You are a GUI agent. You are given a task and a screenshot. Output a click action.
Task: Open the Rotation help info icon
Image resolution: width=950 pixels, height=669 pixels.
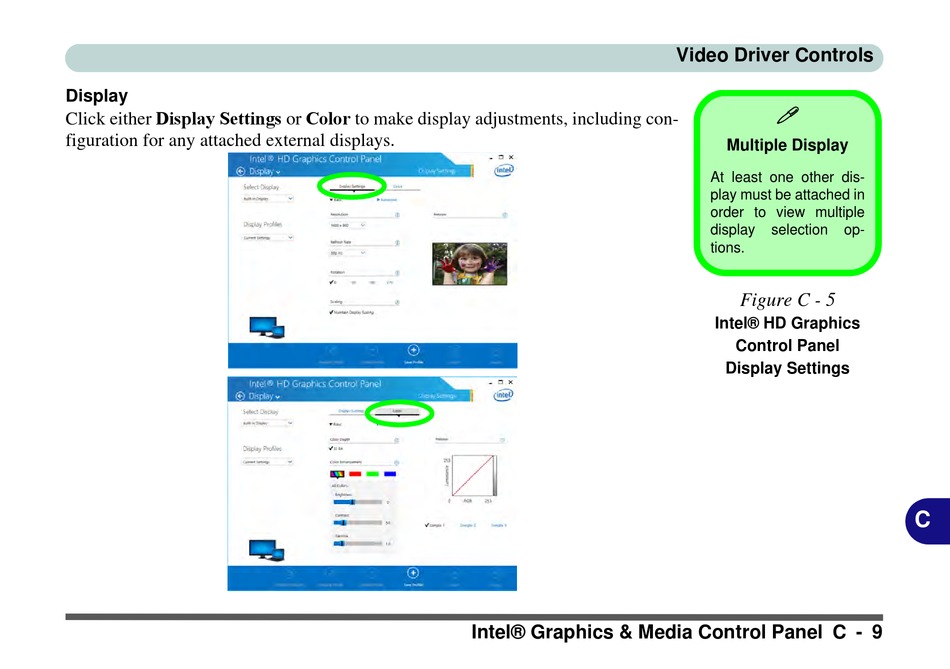coord(397,272)
